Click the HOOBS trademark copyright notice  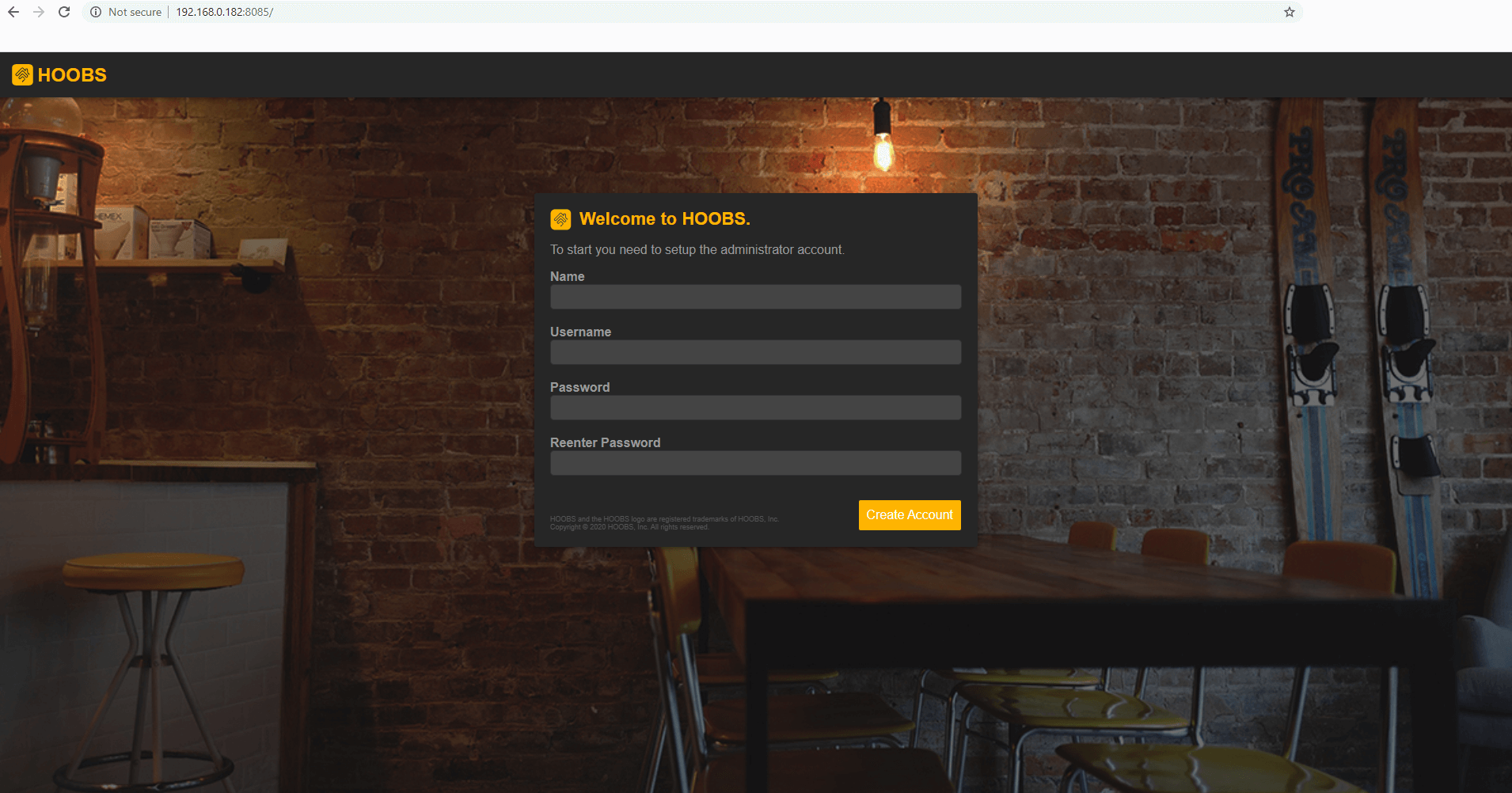pyautogui.click(x=665, y=523)
